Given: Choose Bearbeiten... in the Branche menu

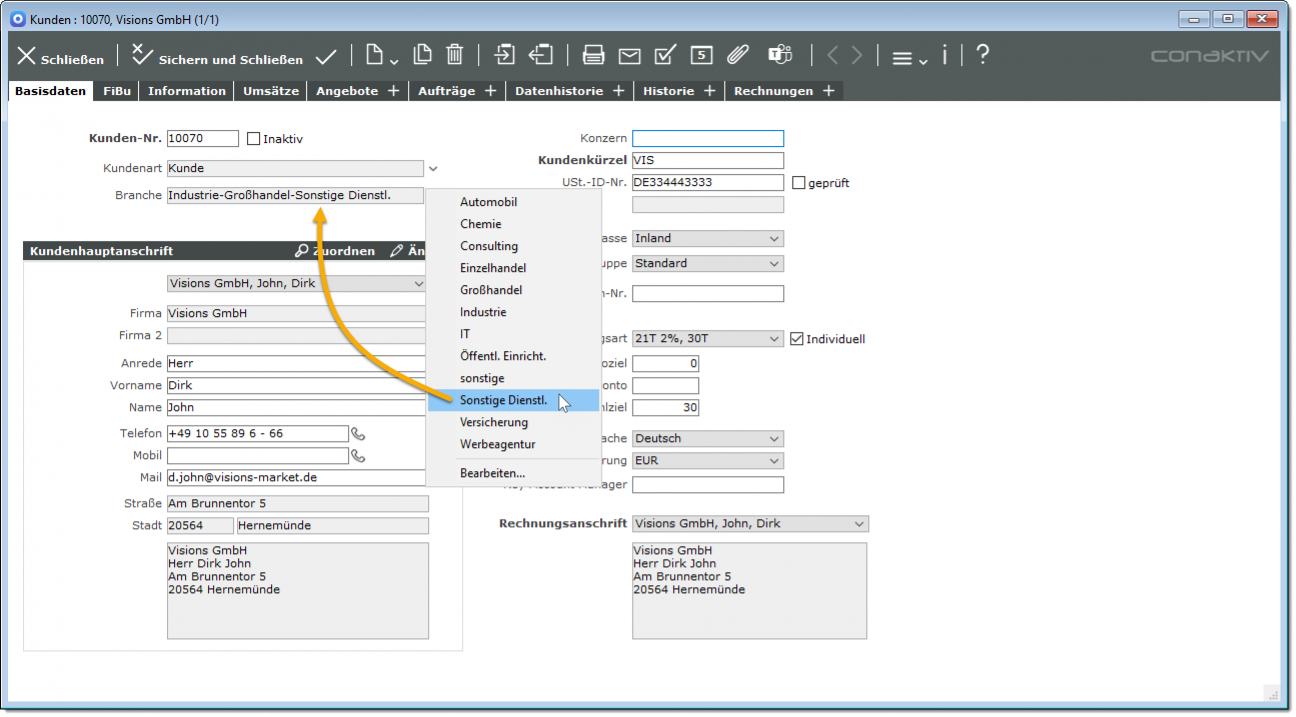Looking at the screenshot, I should tap(492, 473).
